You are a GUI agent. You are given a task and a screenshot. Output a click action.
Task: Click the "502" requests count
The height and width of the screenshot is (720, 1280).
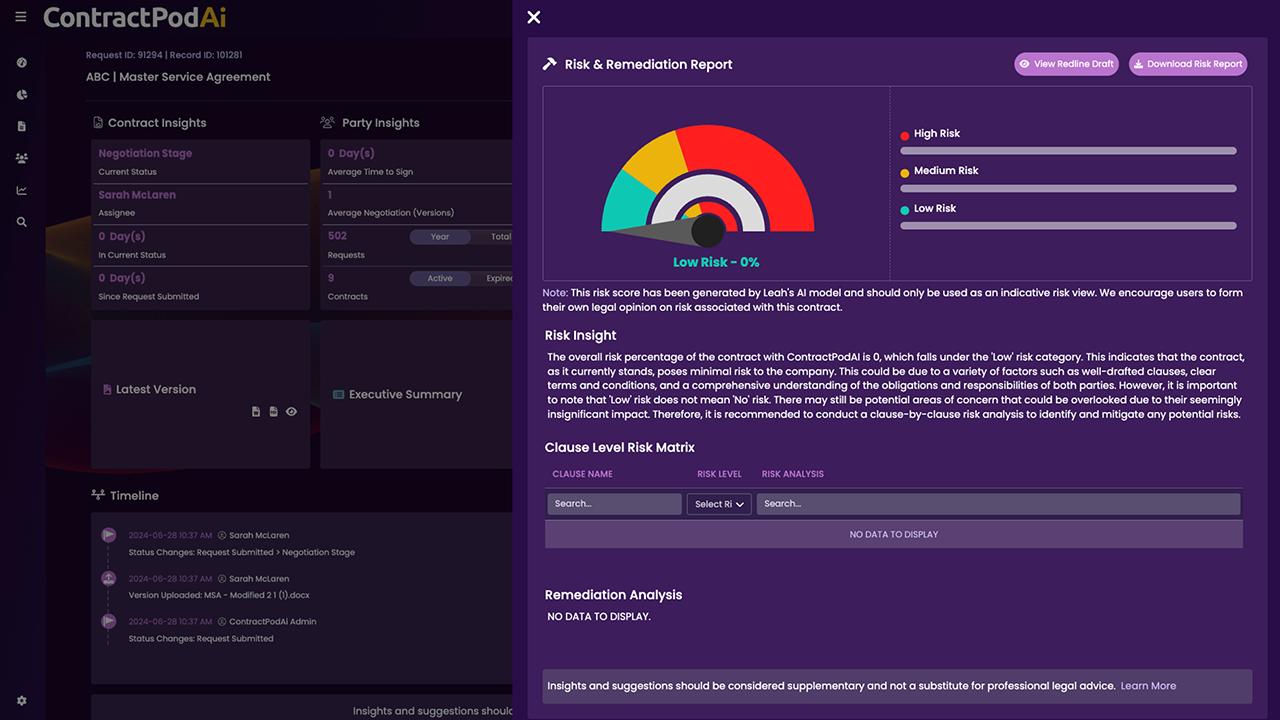pyautogui.click(x=337, y=236)
